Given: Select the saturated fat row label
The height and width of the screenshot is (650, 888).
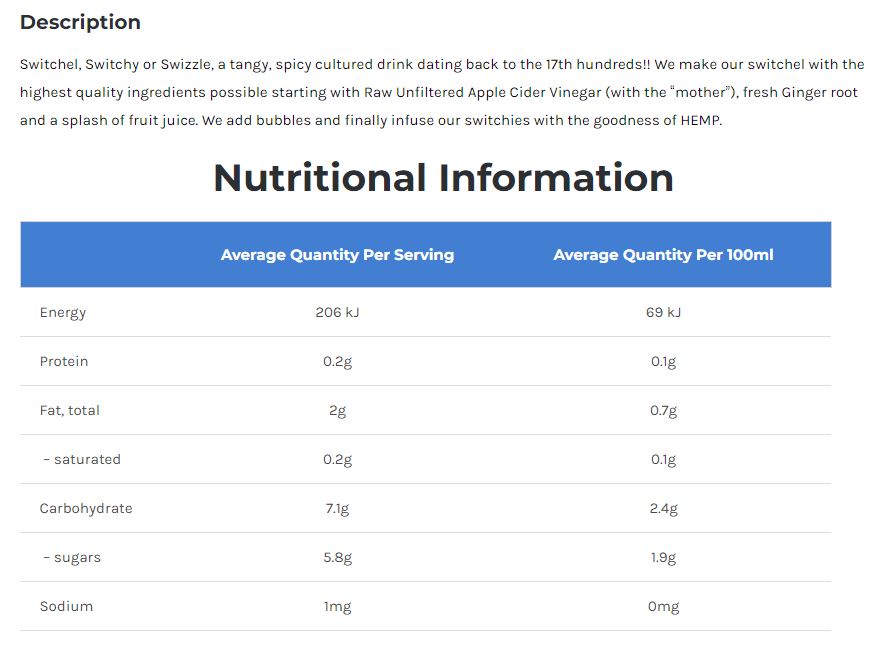Looking at the screenshot, I should tap(82, 460).
